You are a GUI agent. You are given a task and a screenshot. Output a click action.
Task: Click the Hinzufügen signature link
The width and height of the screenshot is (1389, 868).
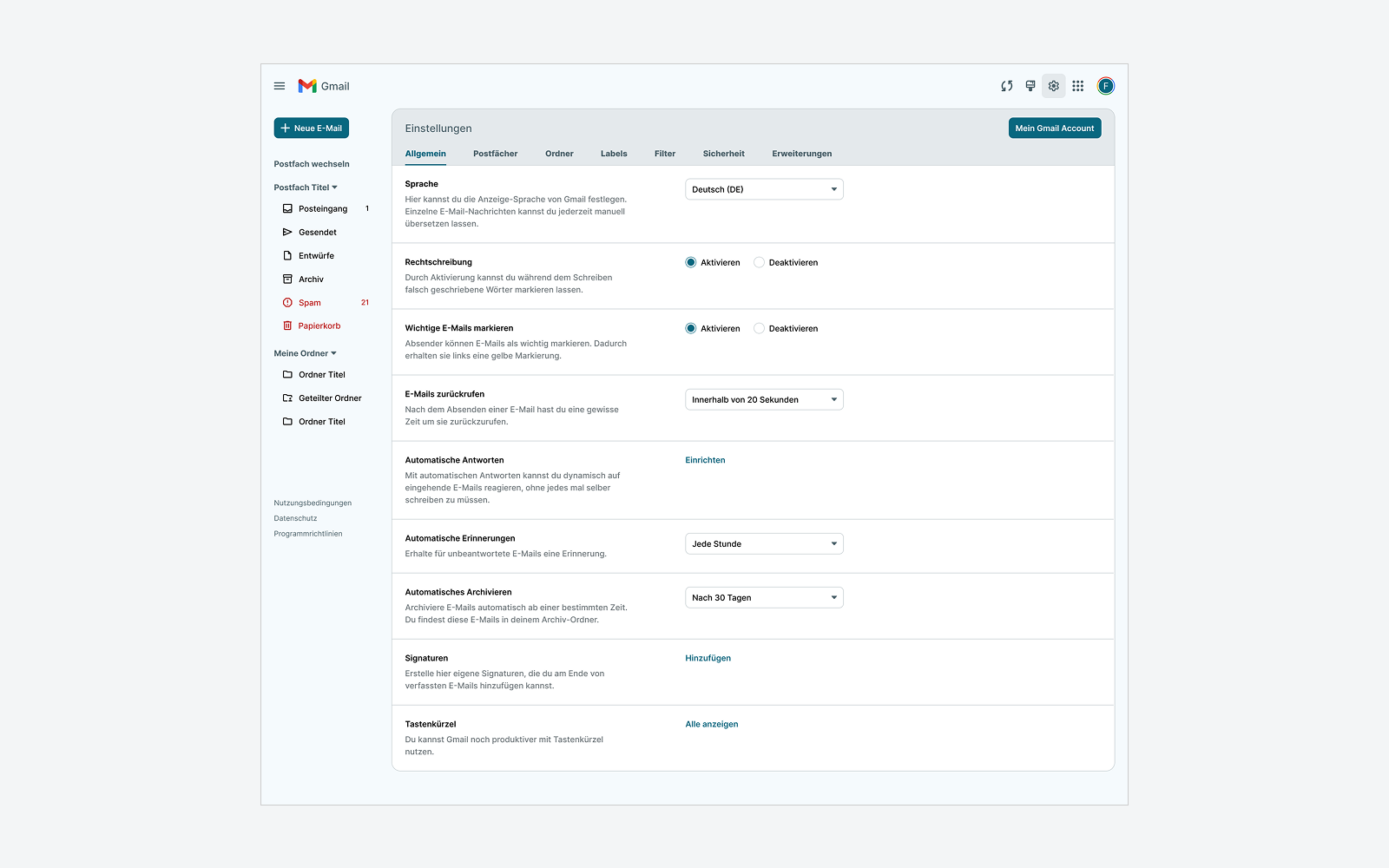click(x=708, y=658)
